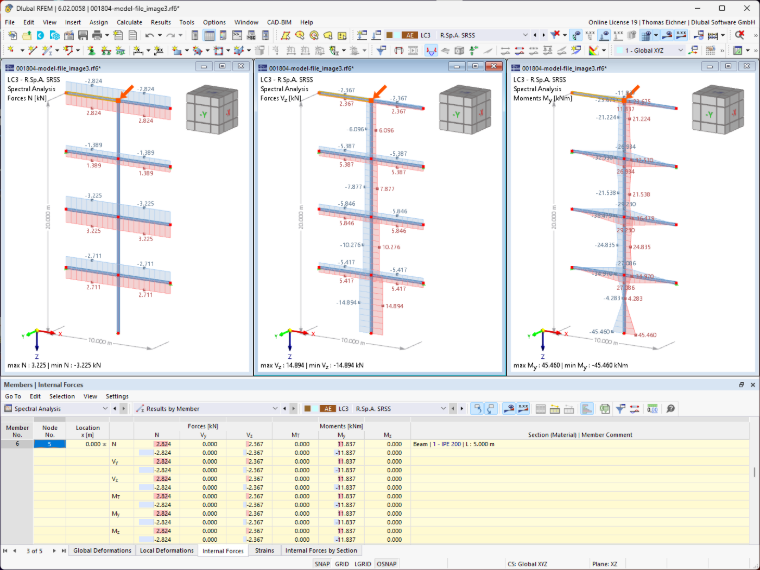The width and height of the screenshot is (760, 570).
Task: Toggle SNAP in the status bar
Action: (322, 564)
